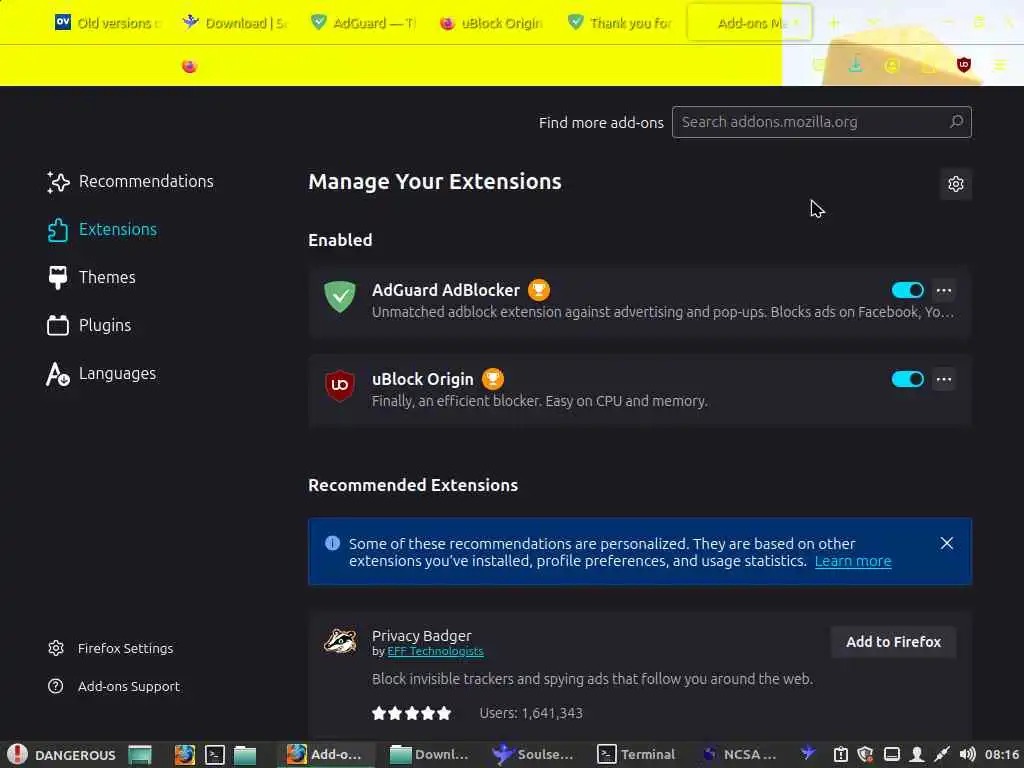Open the Recommendations section in the sidebar
The height and width of the screenshot is (768, 1024).
[x=130, y=182]
